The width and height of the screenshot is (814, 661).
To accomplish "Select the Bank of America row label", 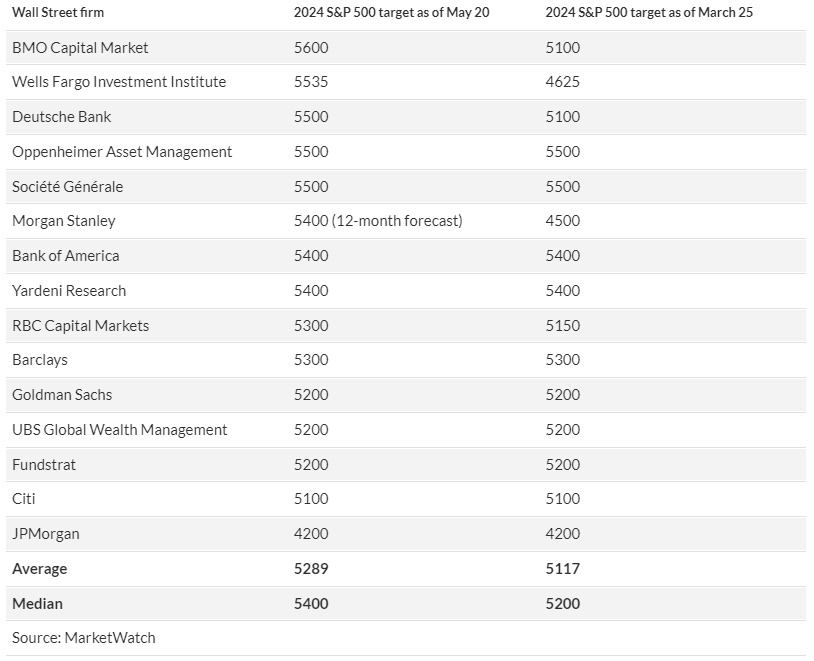I will pos(66,256).
